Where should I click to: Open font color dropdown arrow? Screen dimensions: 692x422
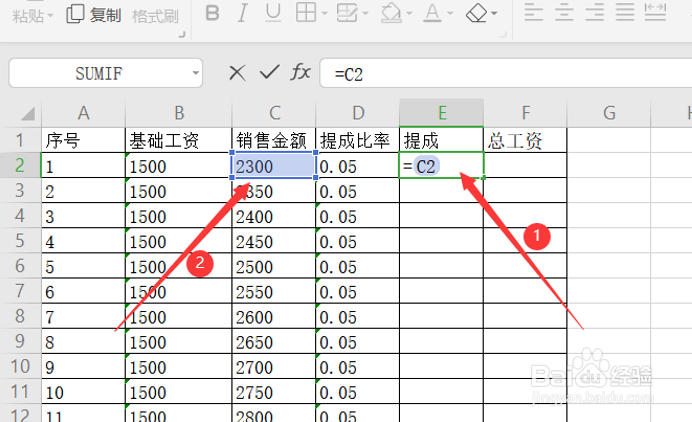[450, 13]
